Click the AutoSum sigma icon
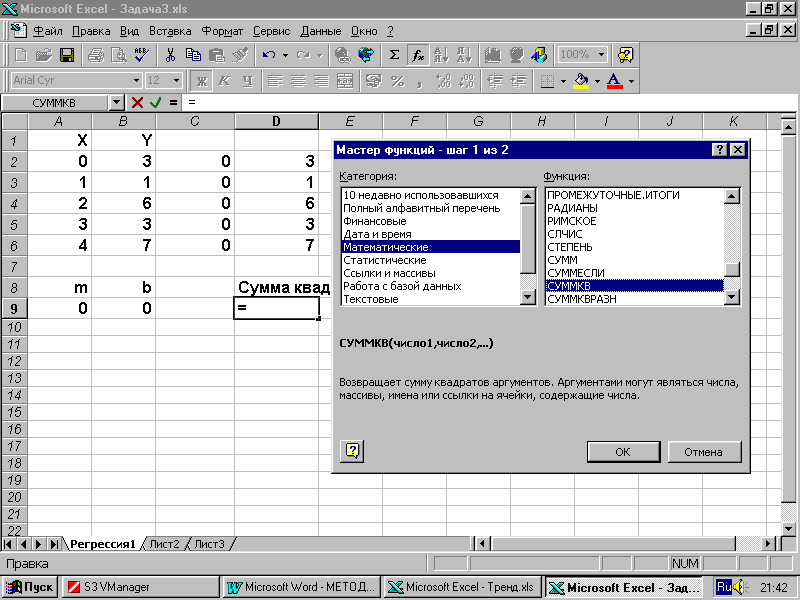This screenshot has width=800, height=600. click(394, 55)
